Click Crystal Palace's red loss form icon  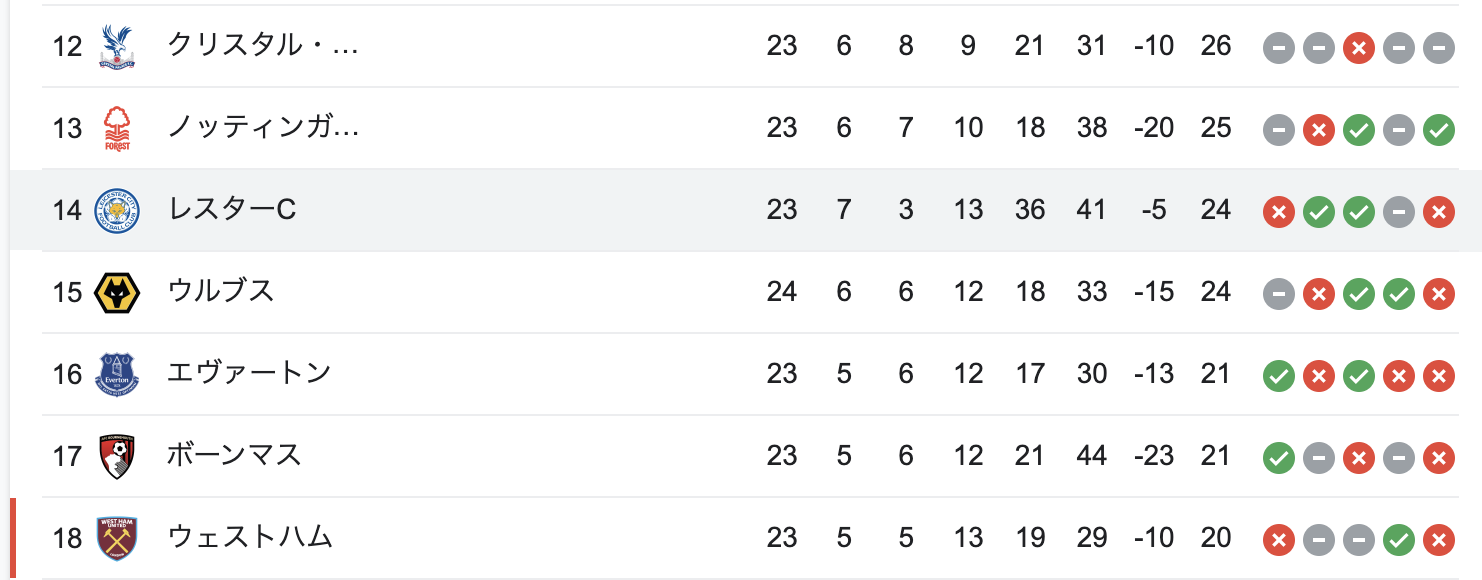(x=1358, y=47)
